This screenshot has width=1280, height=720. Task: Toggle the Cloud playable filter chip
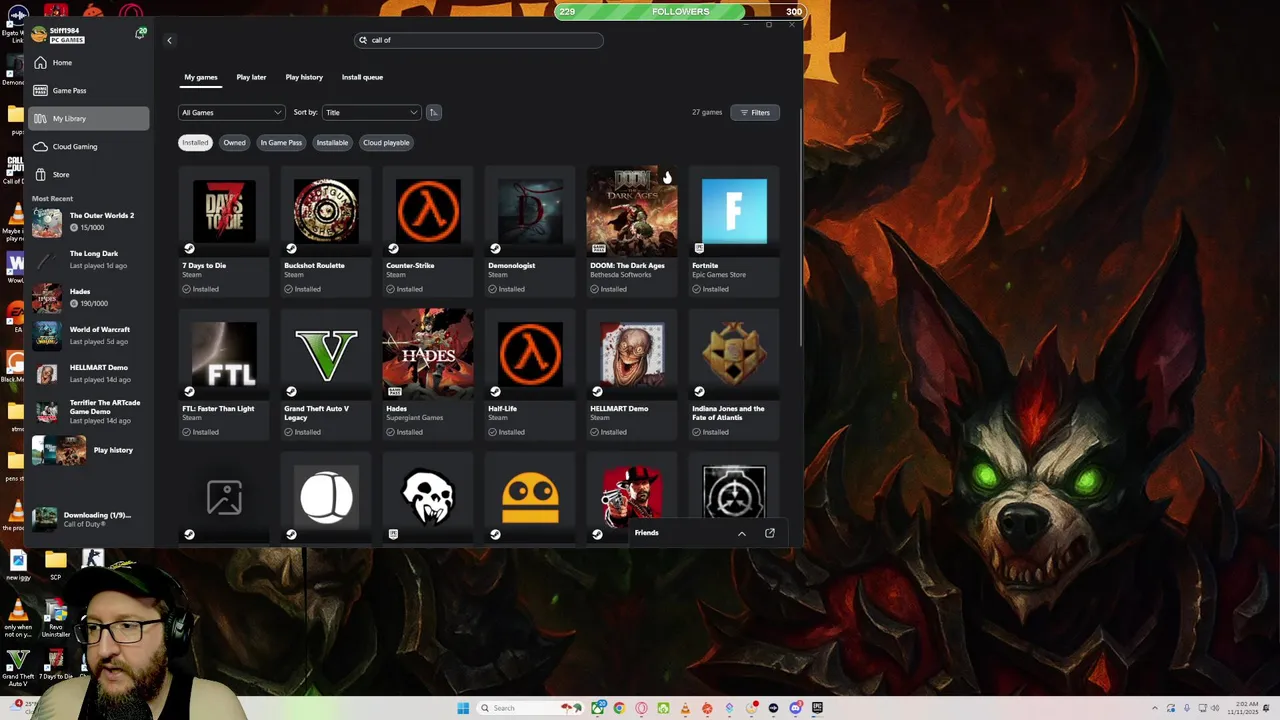coord(386,142)
